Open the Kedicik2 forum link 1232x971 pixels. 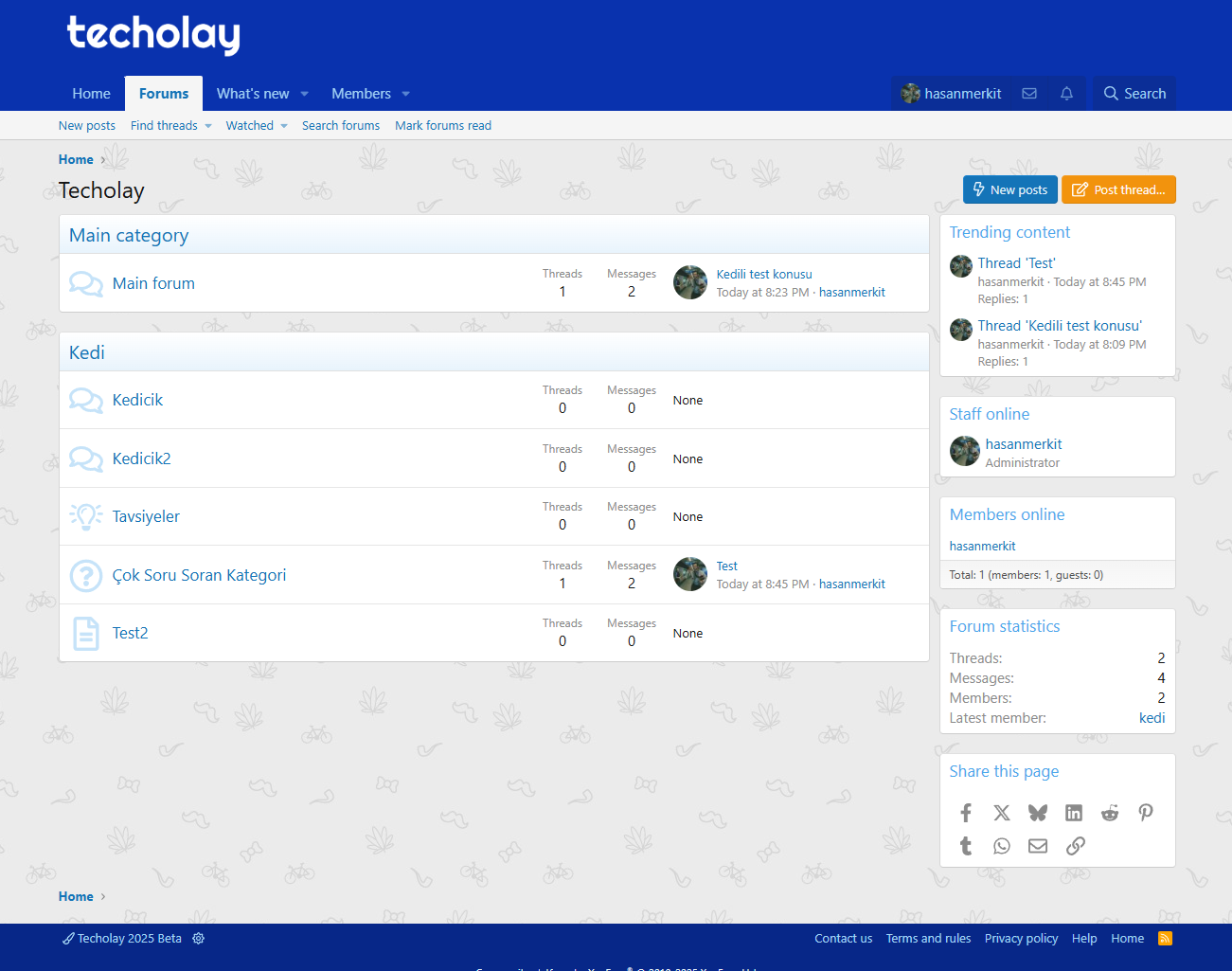141,459
